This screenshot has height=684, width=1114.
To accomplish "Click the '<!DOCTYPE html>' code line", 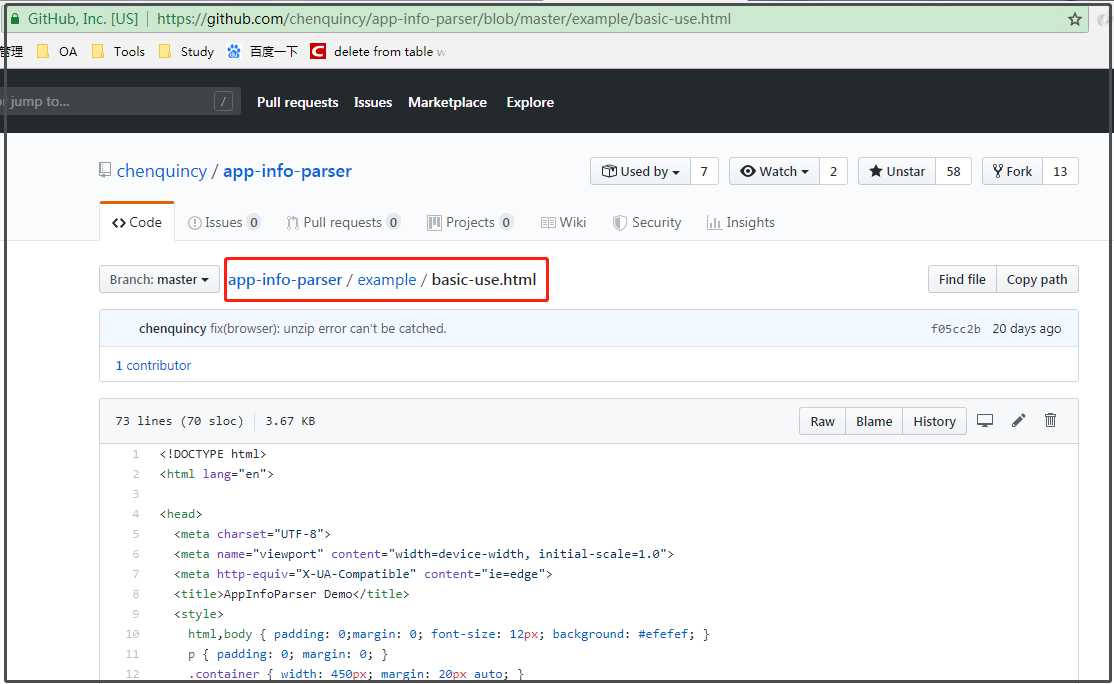I will [x=213, y=454].
